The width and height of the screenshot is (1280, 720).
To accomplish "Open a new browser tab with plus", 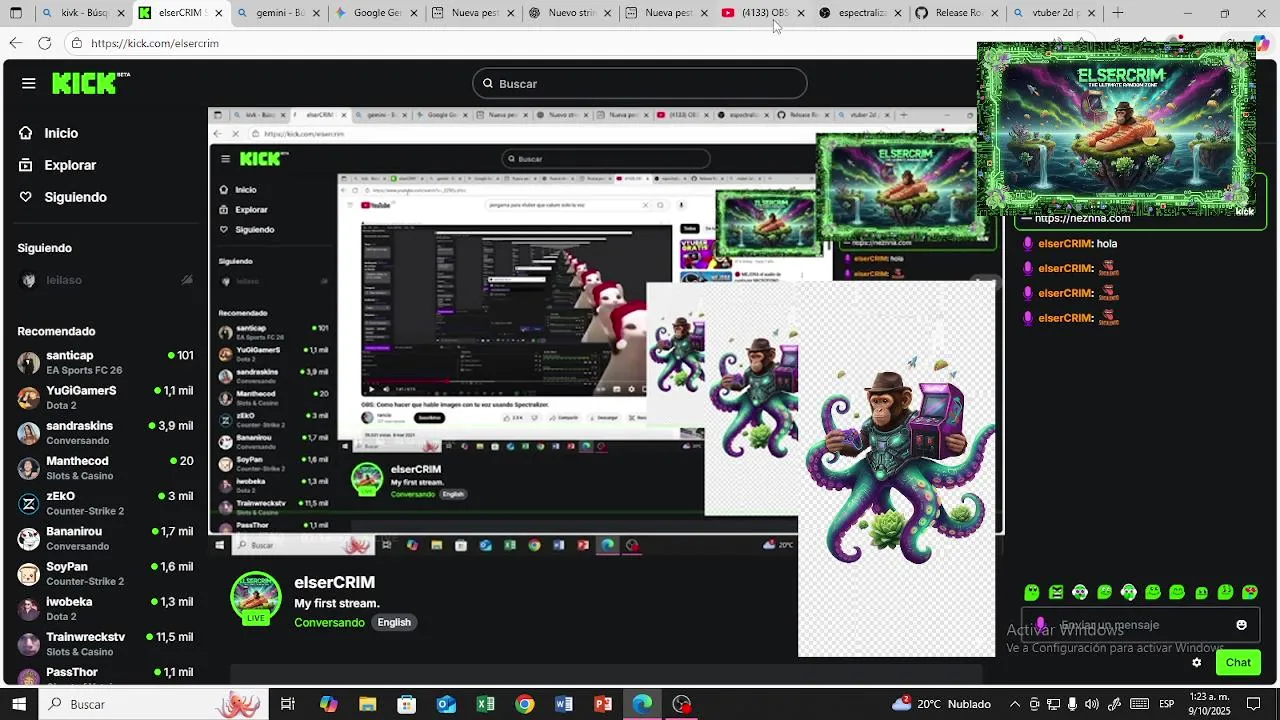I will (x=1118, y=13).
